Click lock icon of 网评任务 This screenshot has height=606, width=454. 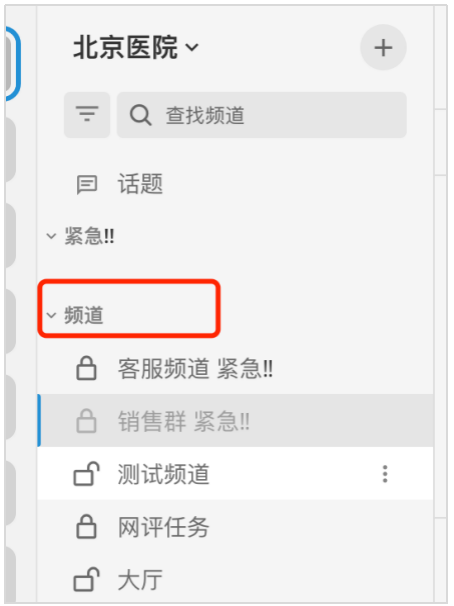86,526
